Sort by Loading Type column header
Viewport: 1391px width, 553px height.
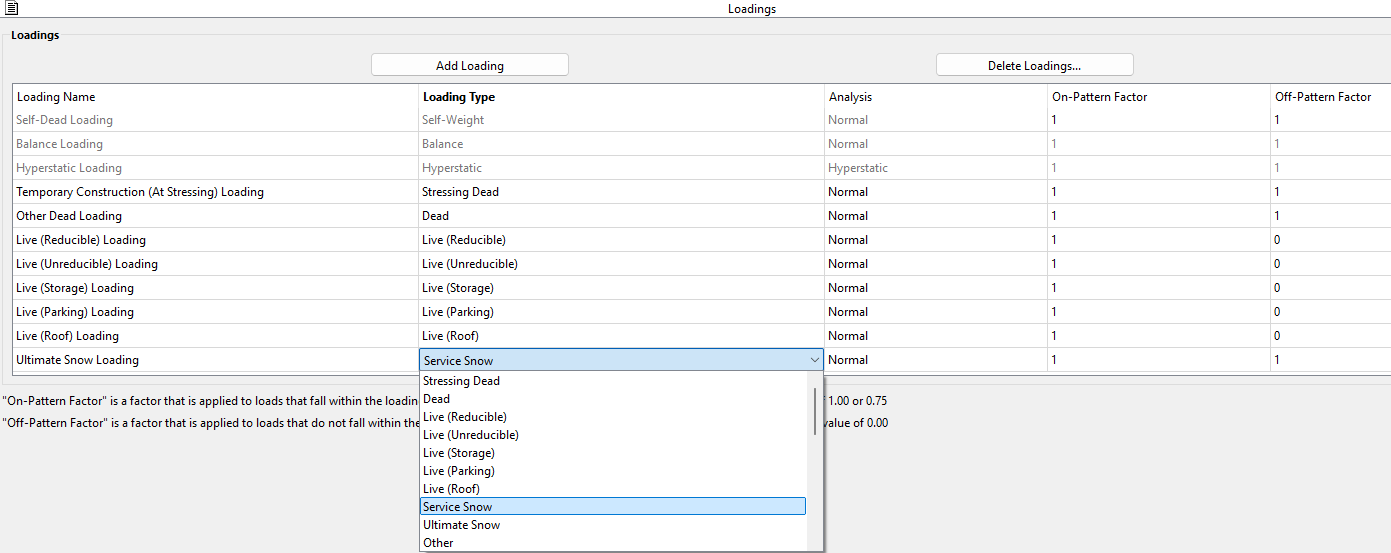pos(459,97)
